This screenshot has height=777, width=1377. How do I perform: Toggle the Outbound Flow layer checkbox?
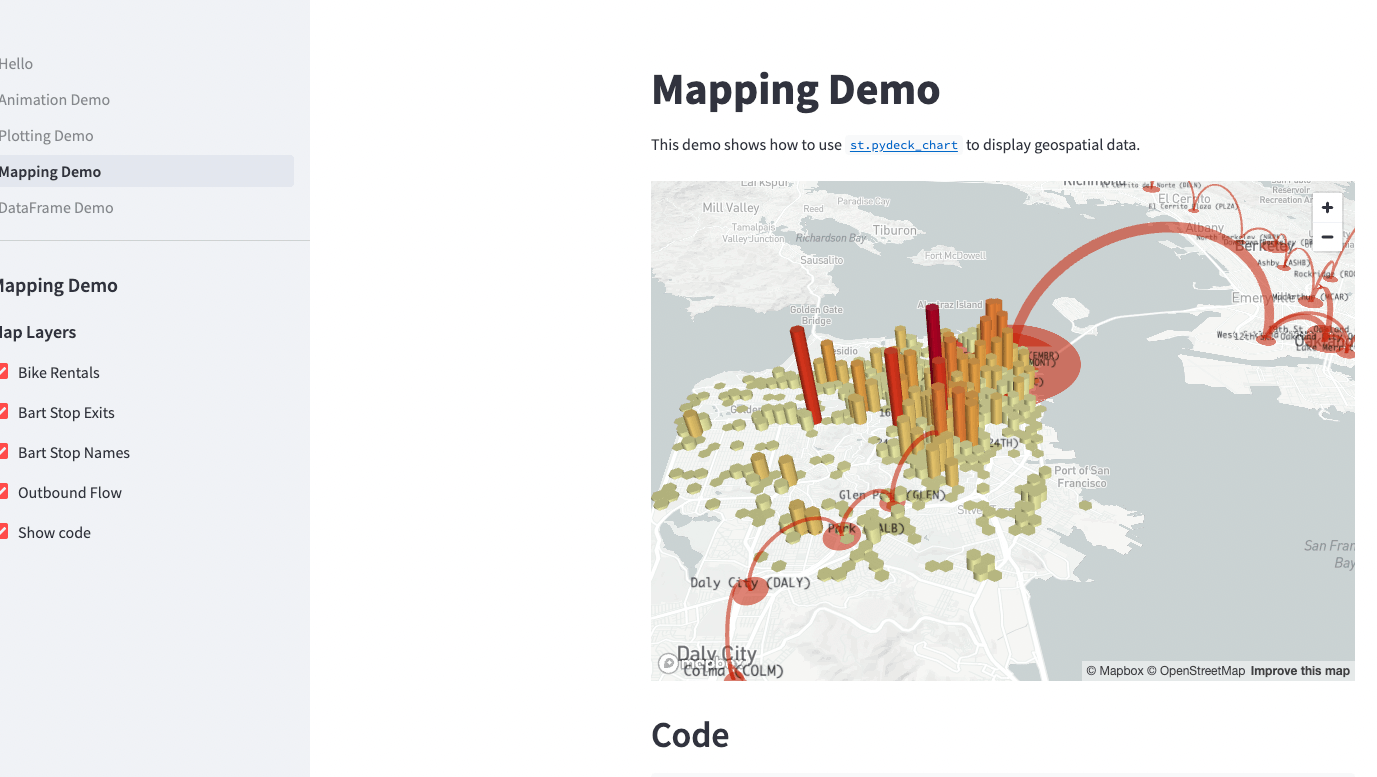4,492
